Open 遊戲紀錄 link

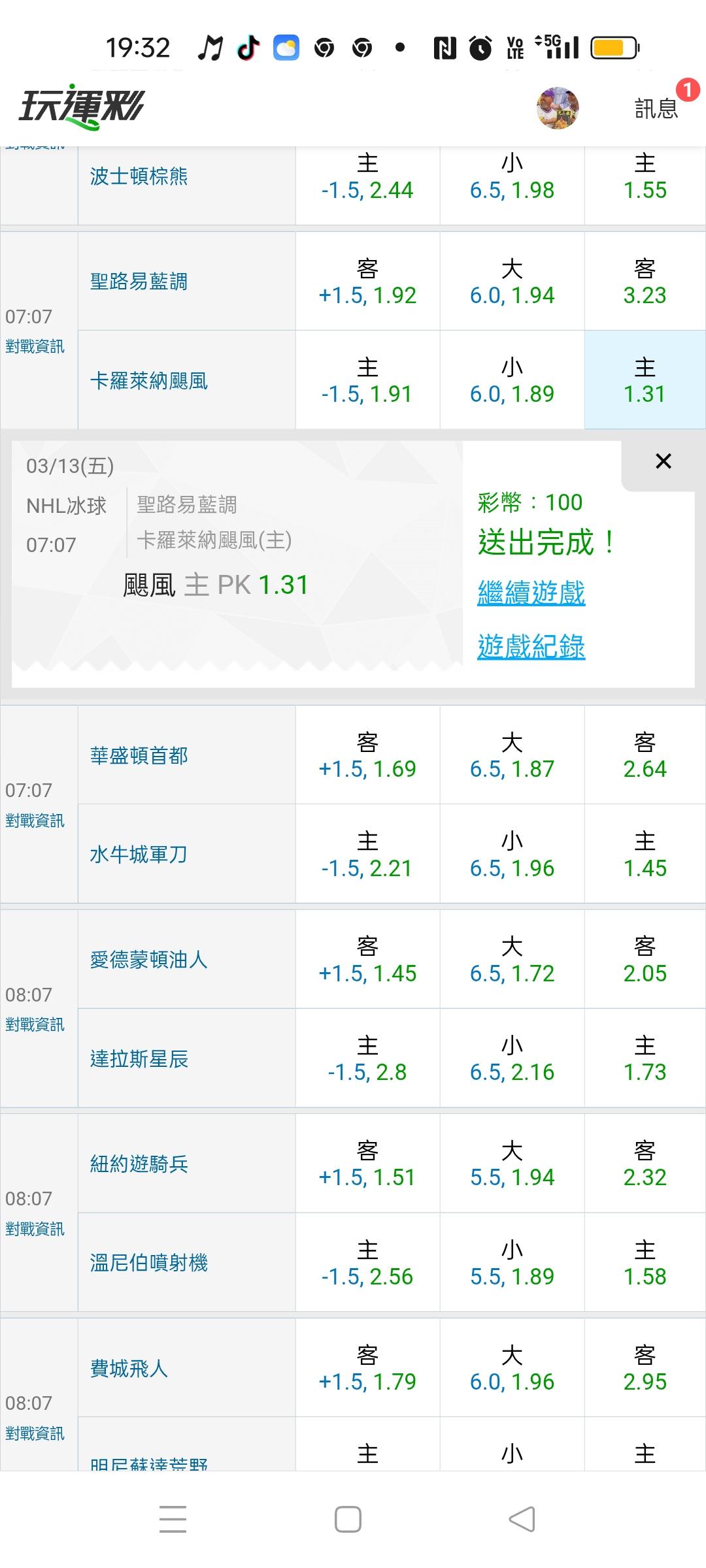[531, 647]
